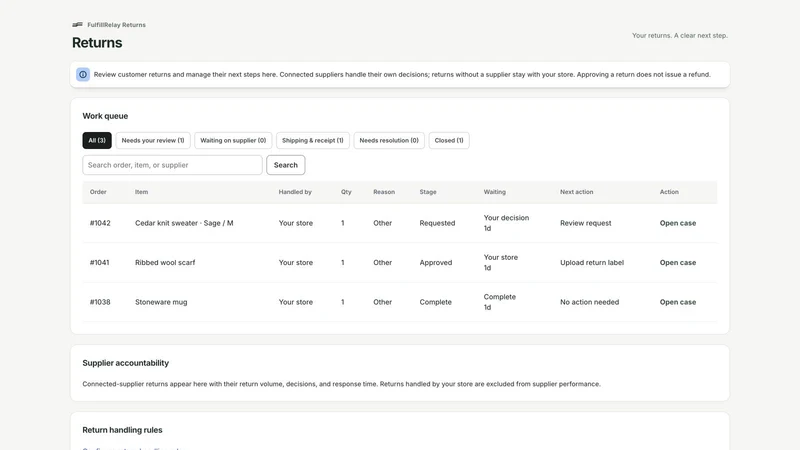Click the Supplier accountability heading
800x450 pixels.
tap(126, 363)
